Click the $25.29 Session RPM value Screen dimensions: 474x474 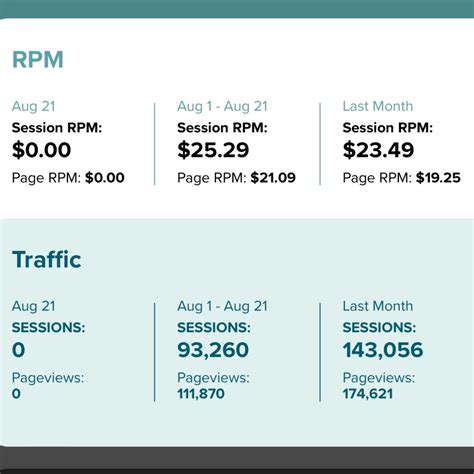tap(213, 150)
